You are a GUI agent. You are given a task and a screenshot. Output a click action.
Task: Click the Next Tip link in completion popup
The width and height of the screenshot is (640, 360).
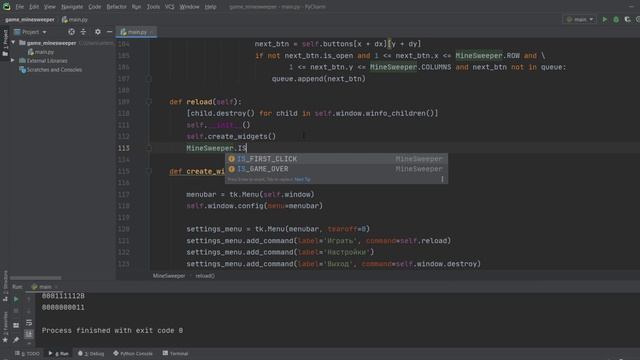click(302, 179)
